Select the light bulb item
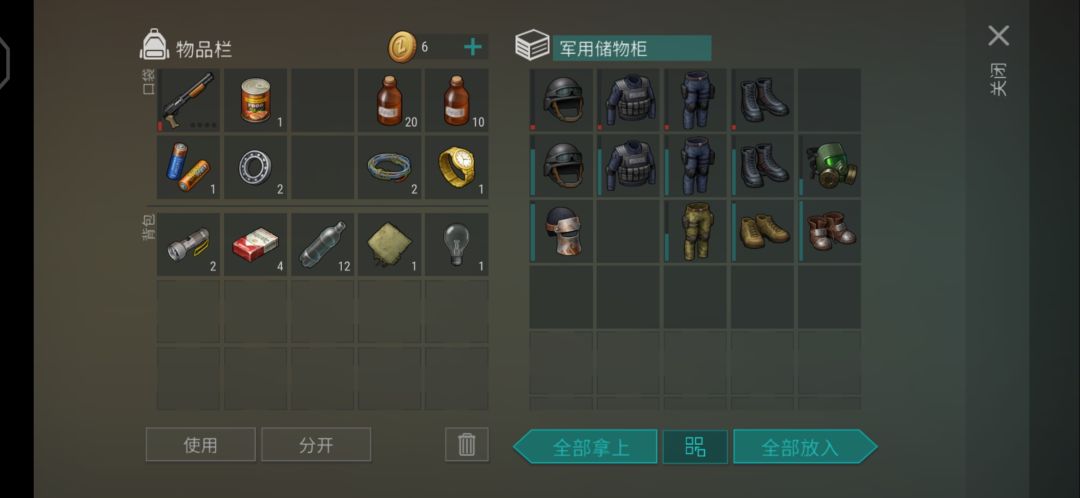The image size is (1080, 498). (x=457, y=245)
